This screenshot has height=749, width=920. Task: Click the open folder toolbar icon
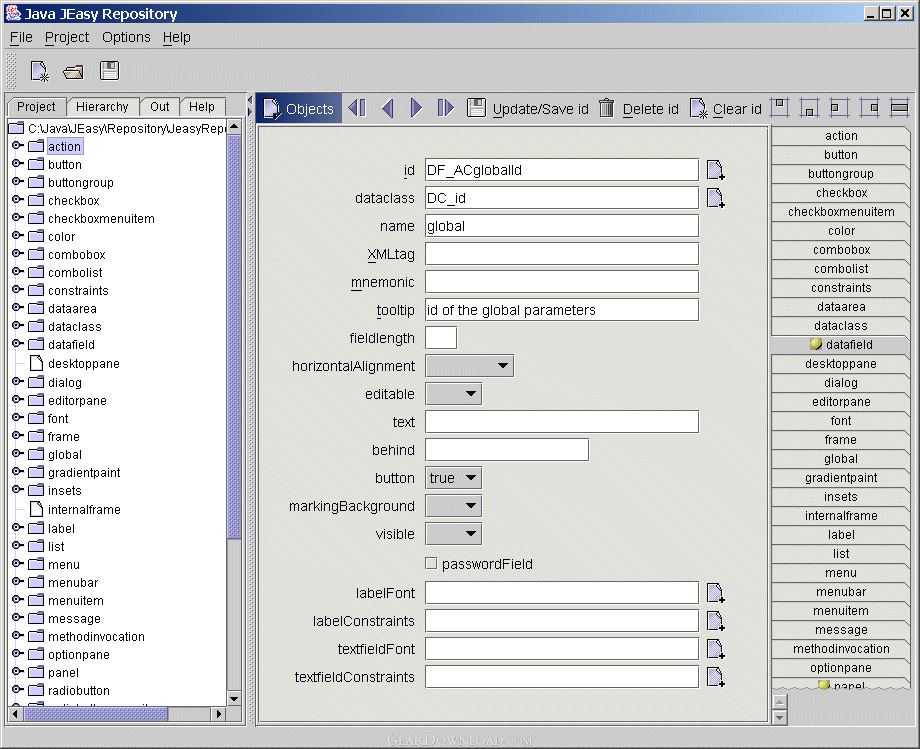click(x=73, y=72)
